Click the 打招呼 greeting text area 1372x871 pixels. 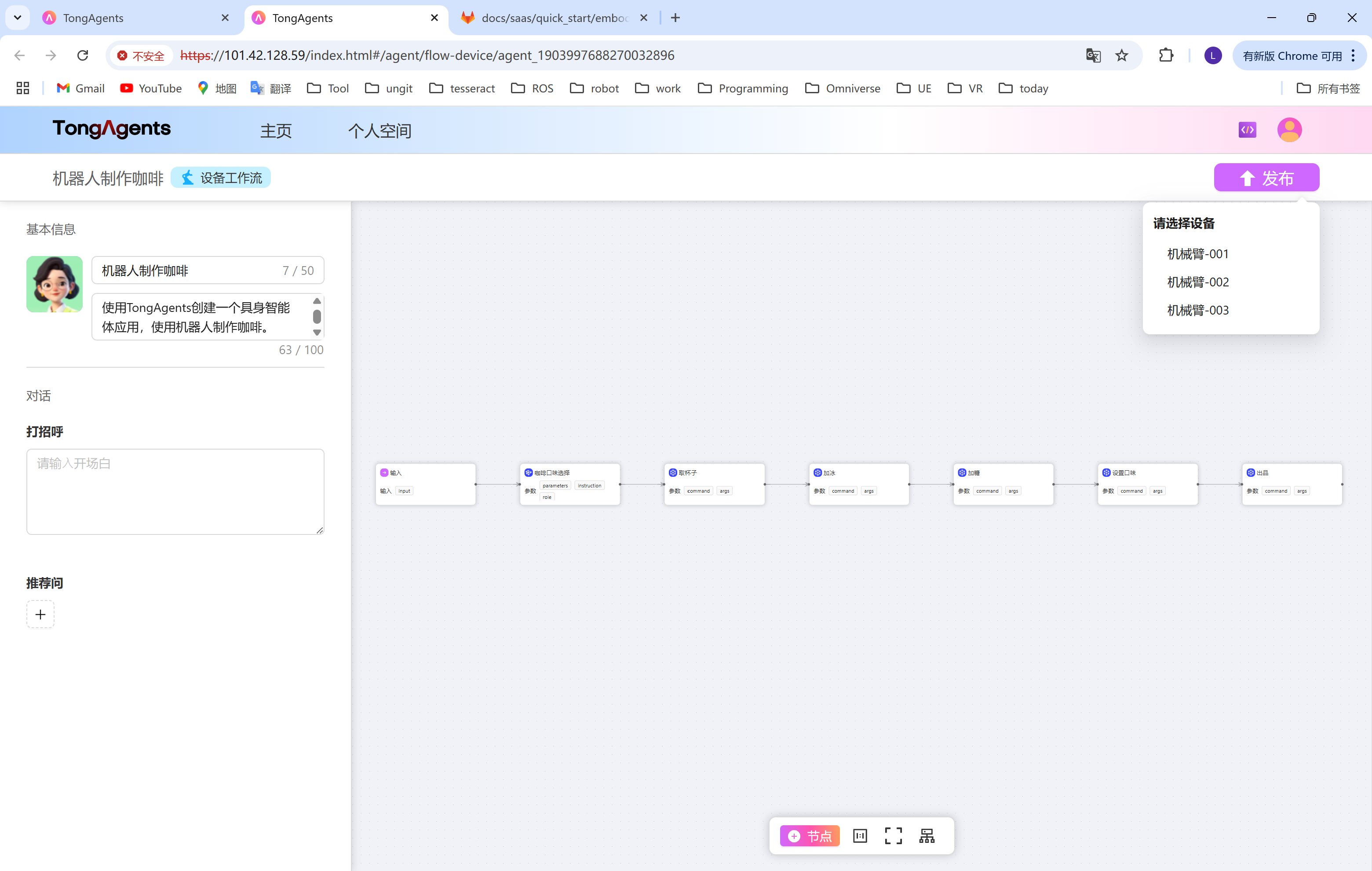tap(175, 491)
